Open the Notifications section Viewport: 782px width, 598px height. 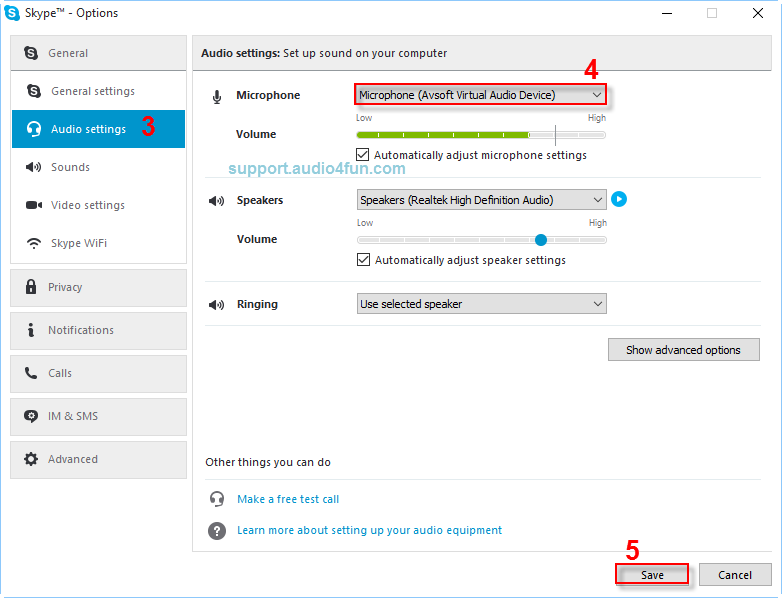click(x=98, y=331)
